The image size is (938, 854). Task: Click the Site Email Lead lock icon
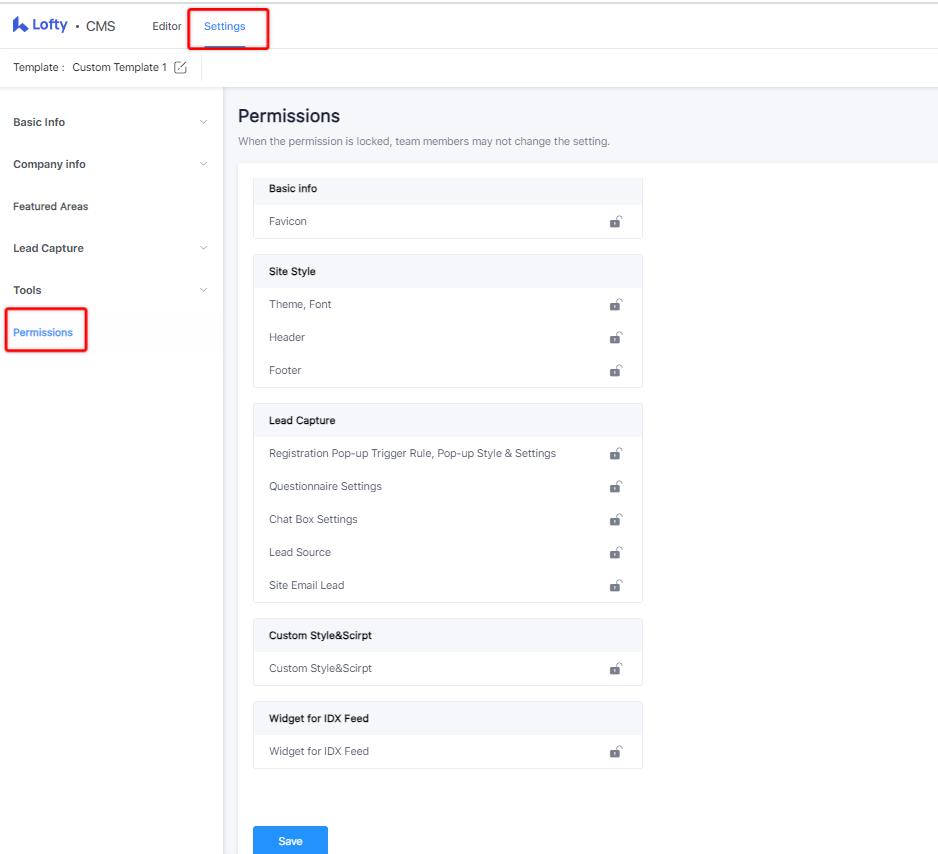coord(616,586)
